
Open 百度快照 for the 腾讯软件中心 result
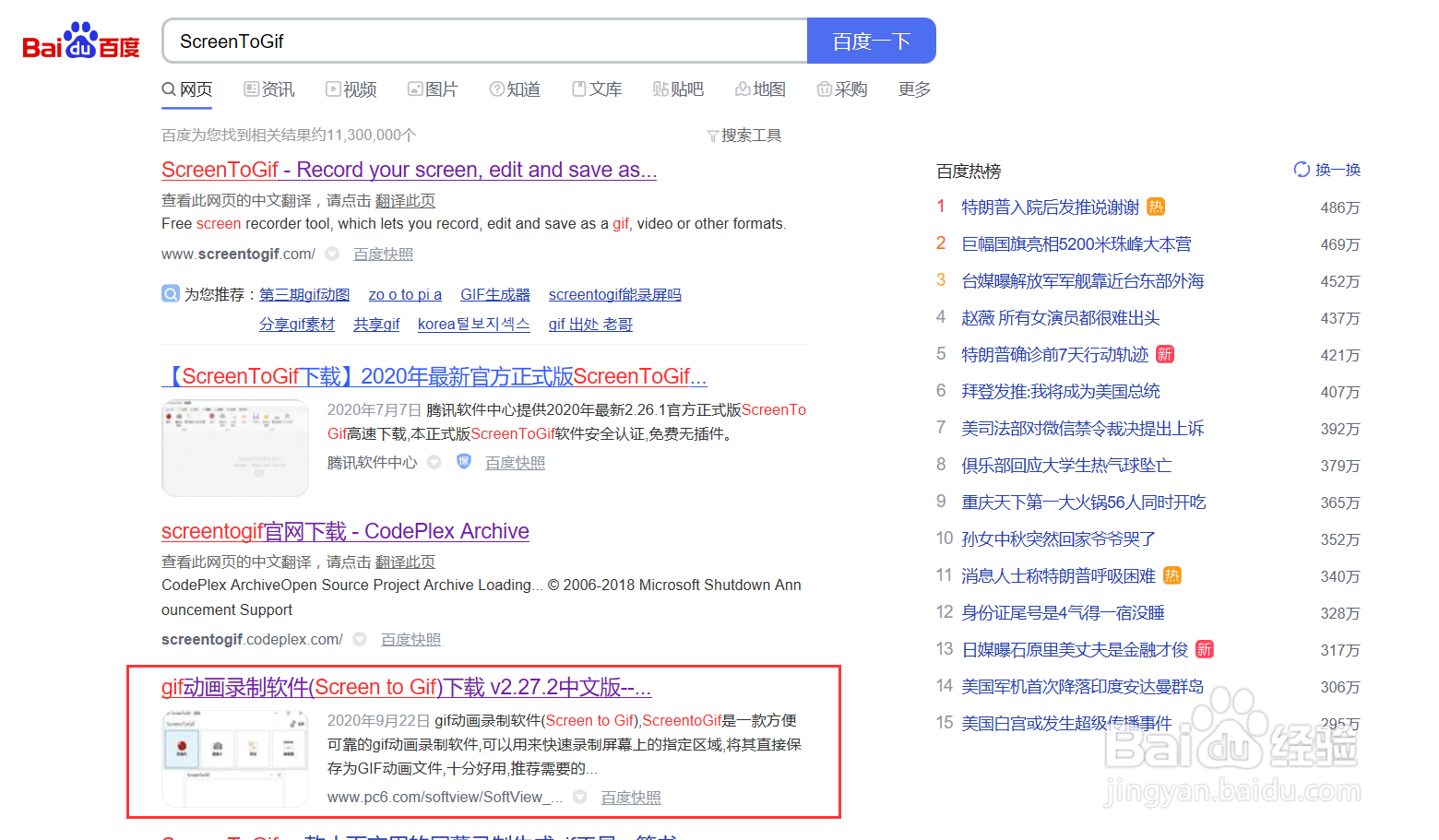[515, 462]
